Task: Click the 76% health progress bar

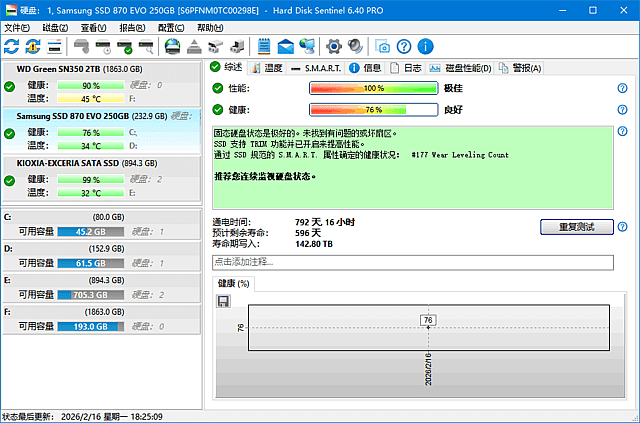Action: (373, 109)
